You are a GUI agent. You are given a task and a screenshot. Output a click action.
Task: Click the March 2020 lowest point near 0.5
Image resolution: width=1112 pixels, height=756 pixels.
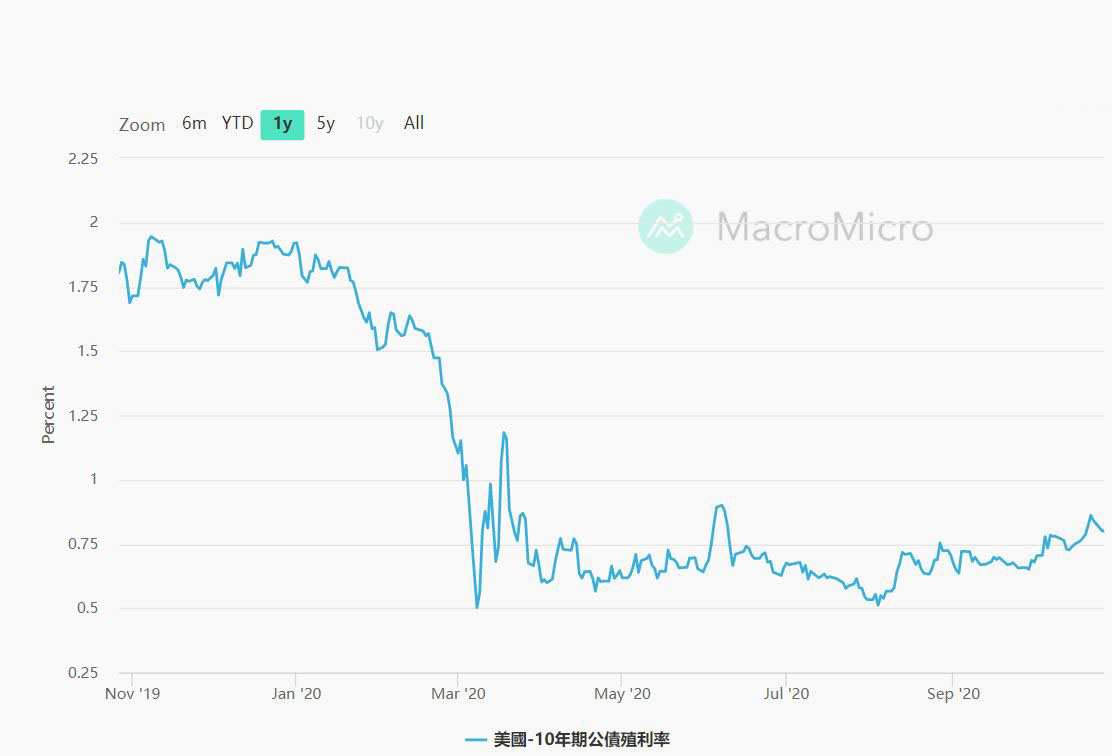pos(477,607)
